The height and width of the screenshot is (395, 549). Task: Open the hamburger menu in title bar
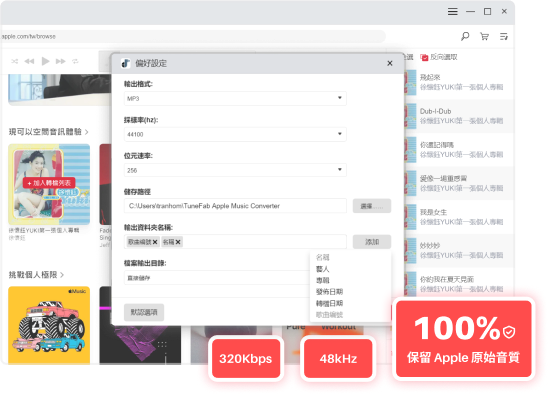pos(452,12)
